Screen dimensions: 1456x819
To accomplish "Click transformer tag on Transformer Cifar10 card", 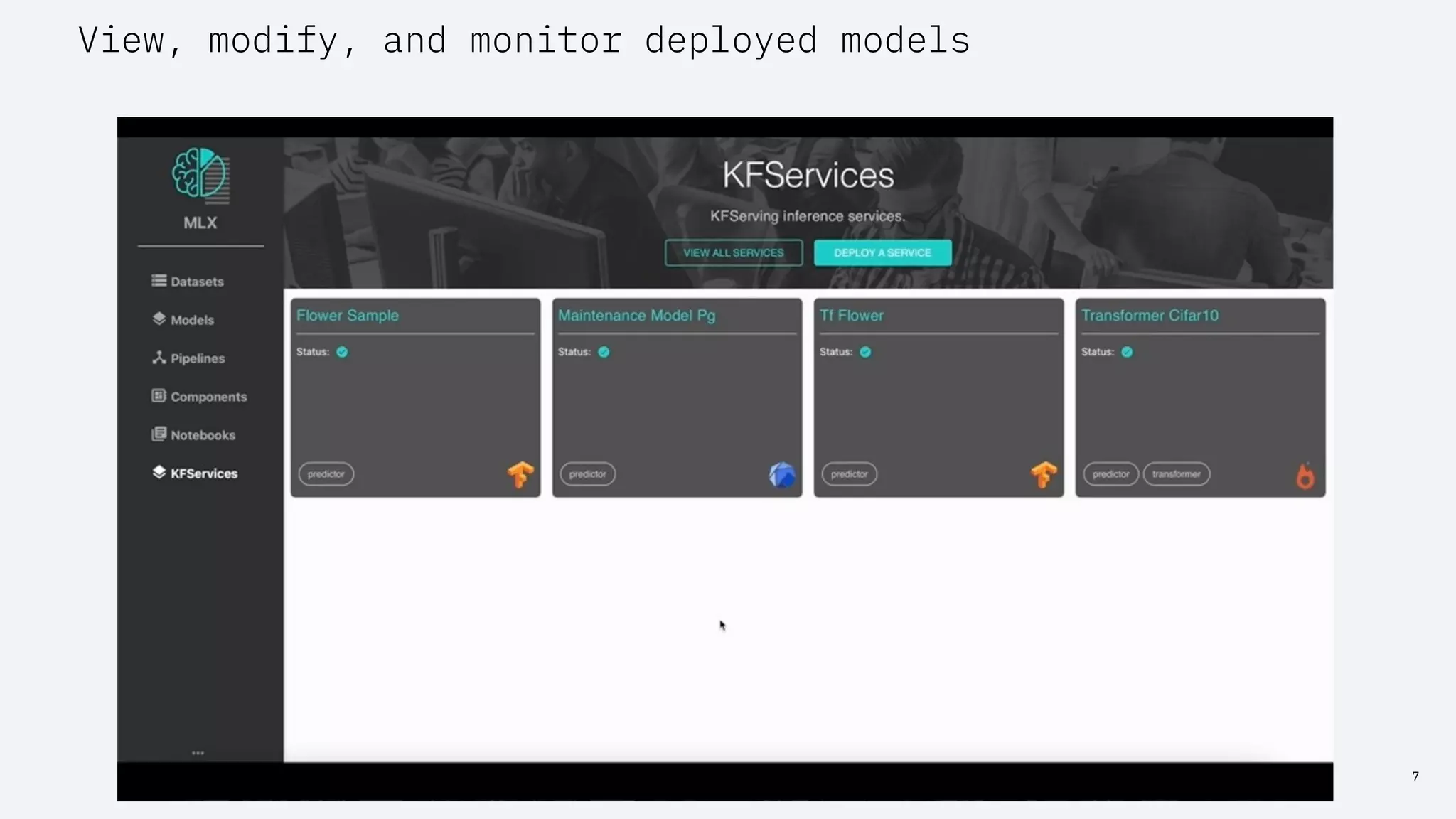I will tap(1176, 474).
